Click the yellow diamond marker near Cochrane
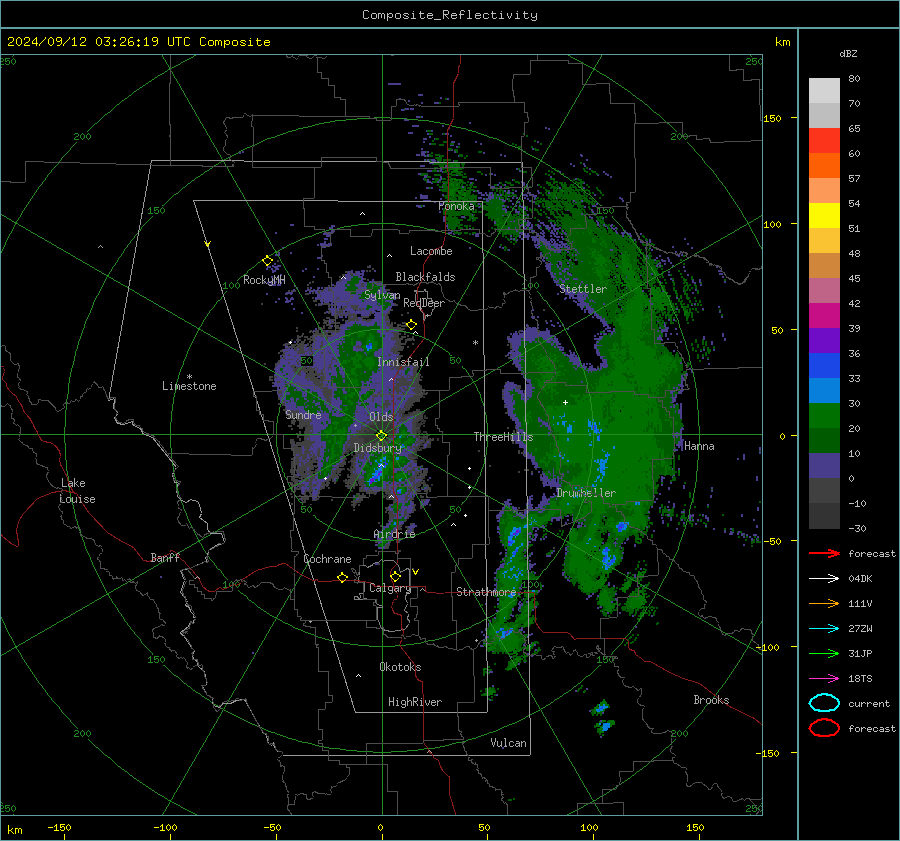 [x=343, y=578]
